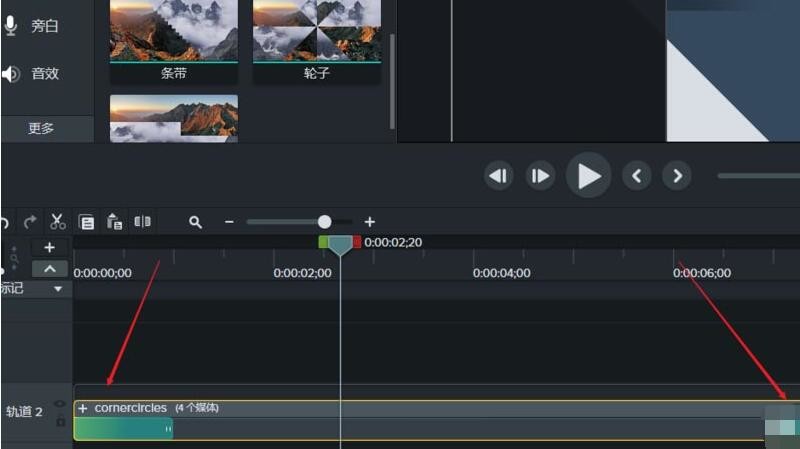Split the clip with the split icon
The height and width of the screenshot is (449, 800).
[143, 222]
